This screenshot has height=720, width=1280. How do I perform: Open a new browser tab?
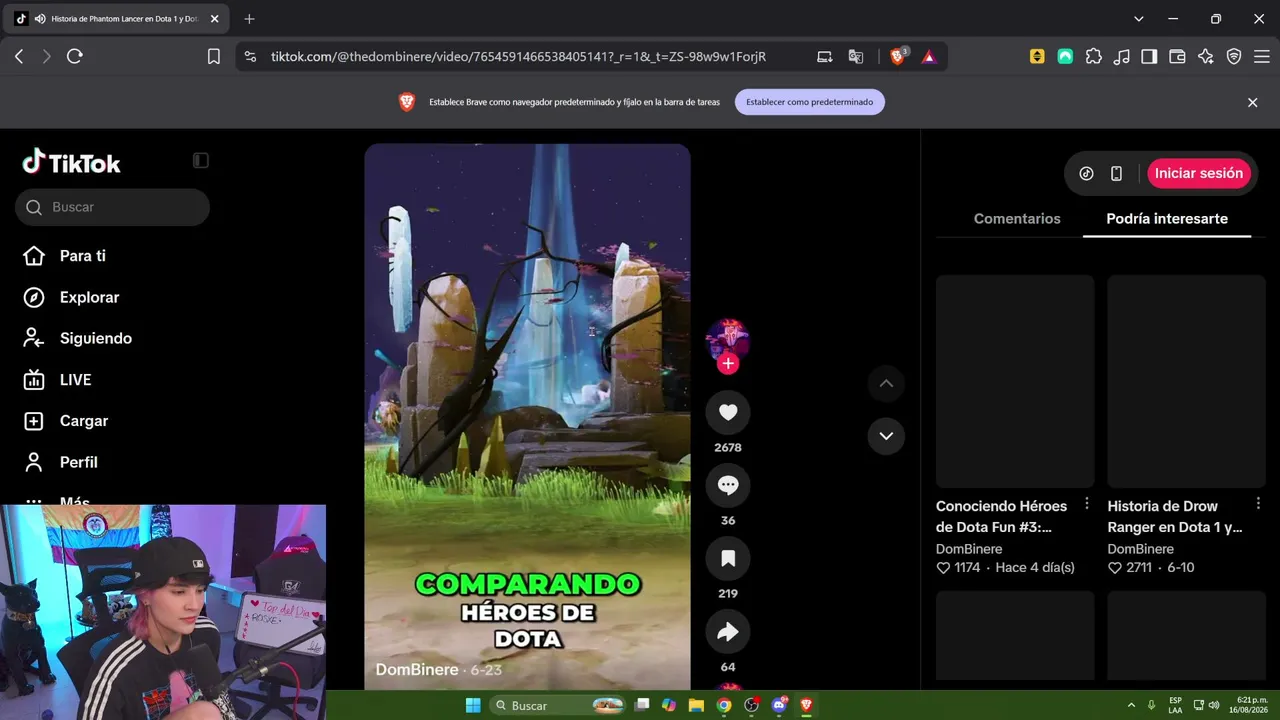coord(249,19)
